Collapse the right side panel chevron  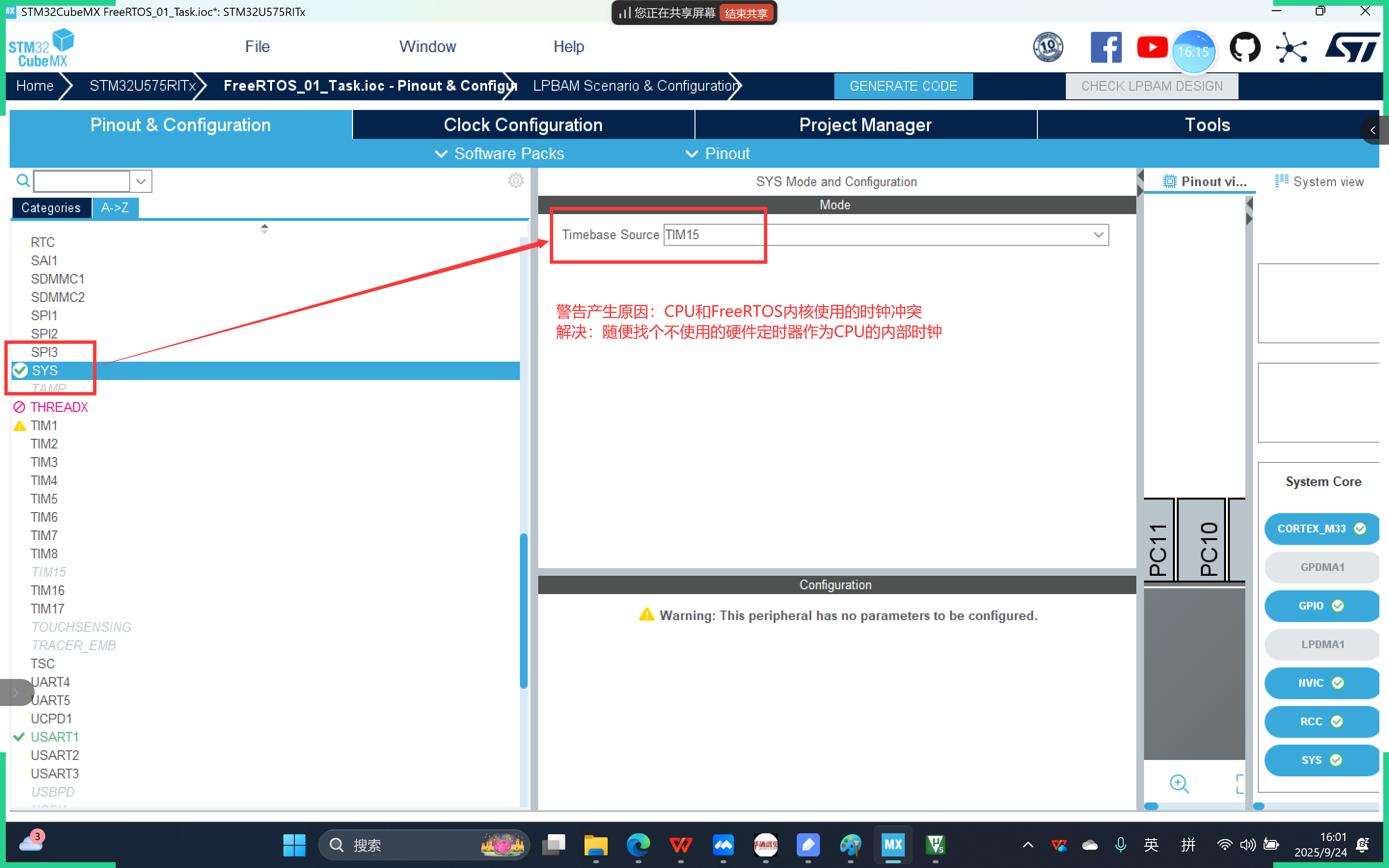1373,130
